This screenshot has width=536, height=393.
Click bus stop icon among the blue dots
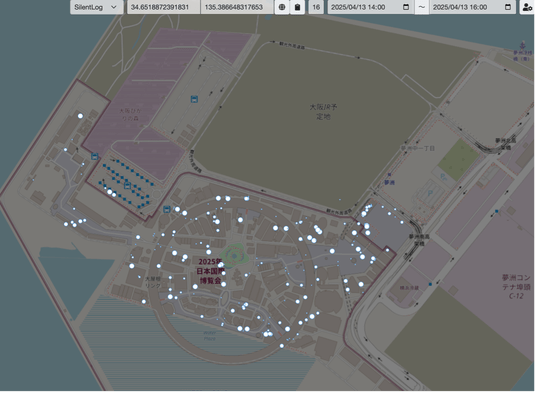pyautogui.click(x=127, y=186)
